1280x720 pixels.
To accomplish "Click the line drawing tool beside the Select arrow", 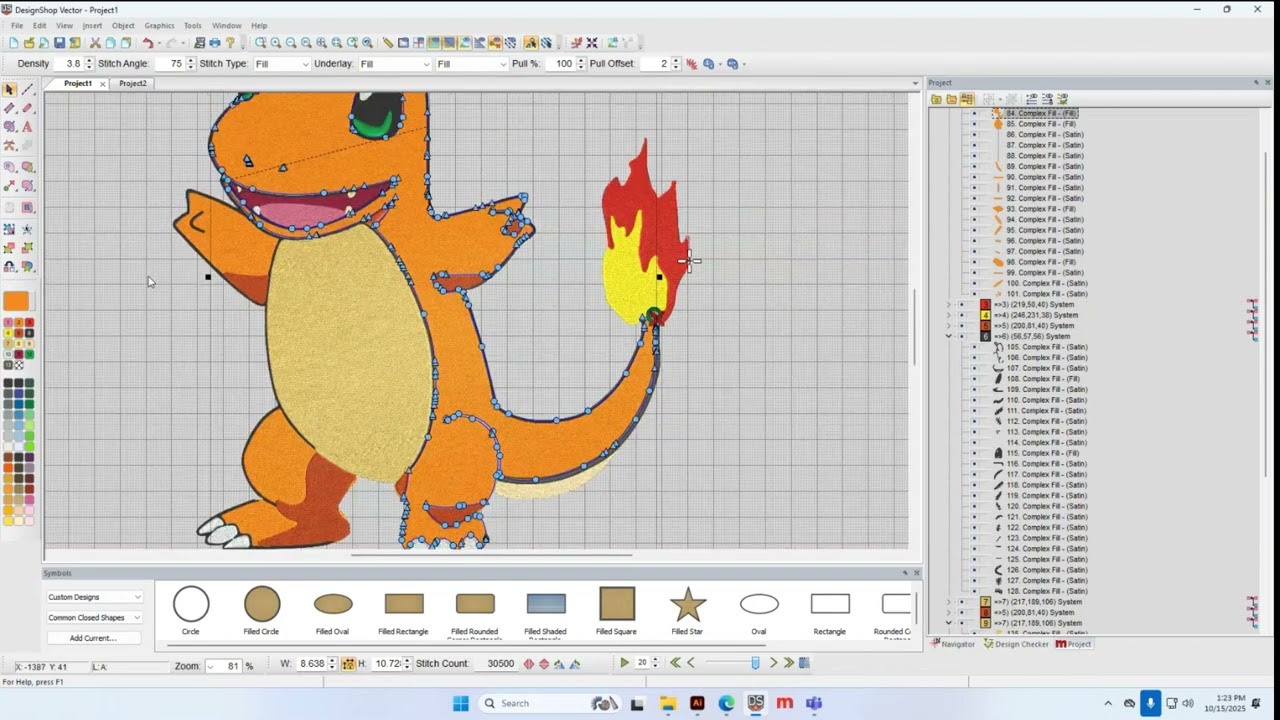I will tap(27, 90).
